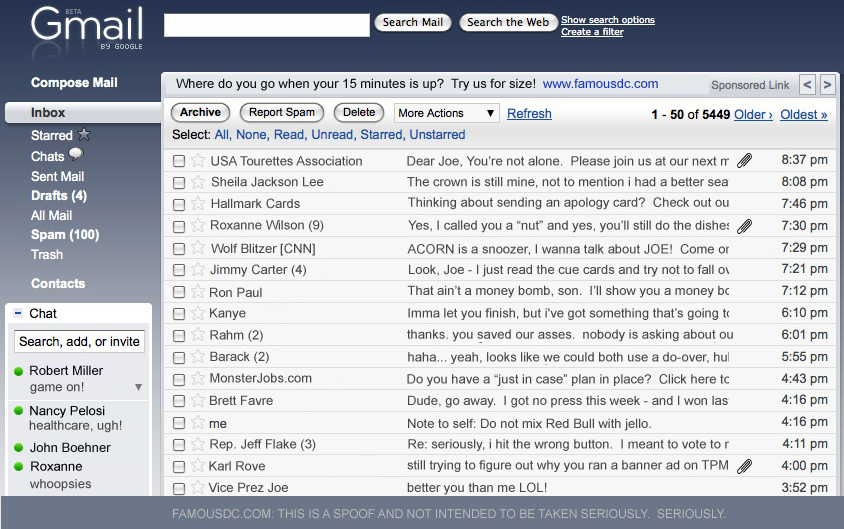Star the Barack conversation
The image size is (844, 529).
pos(198,356)
